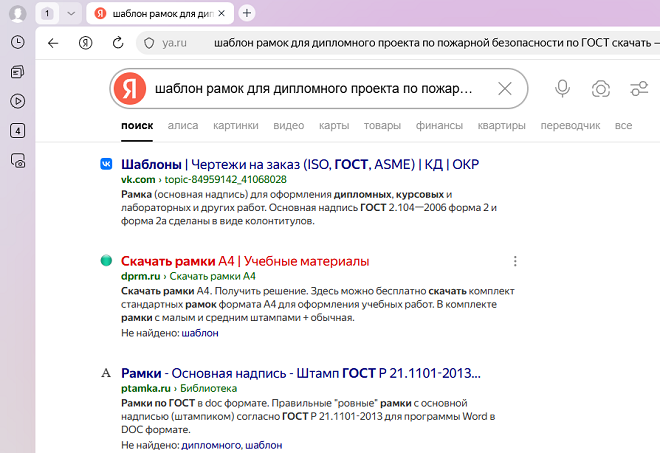Click the Yandex Я logo in the search box
Screen dimensions: 660x453
tap(130, 88)
